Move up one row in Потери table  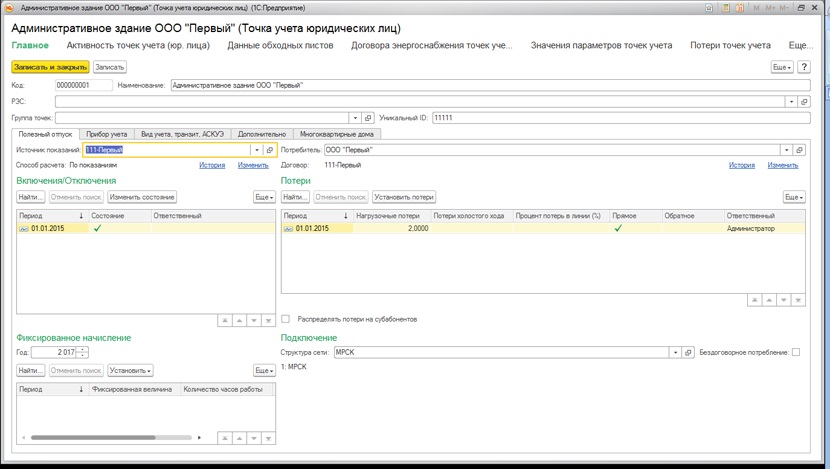(x=769, y=300)
